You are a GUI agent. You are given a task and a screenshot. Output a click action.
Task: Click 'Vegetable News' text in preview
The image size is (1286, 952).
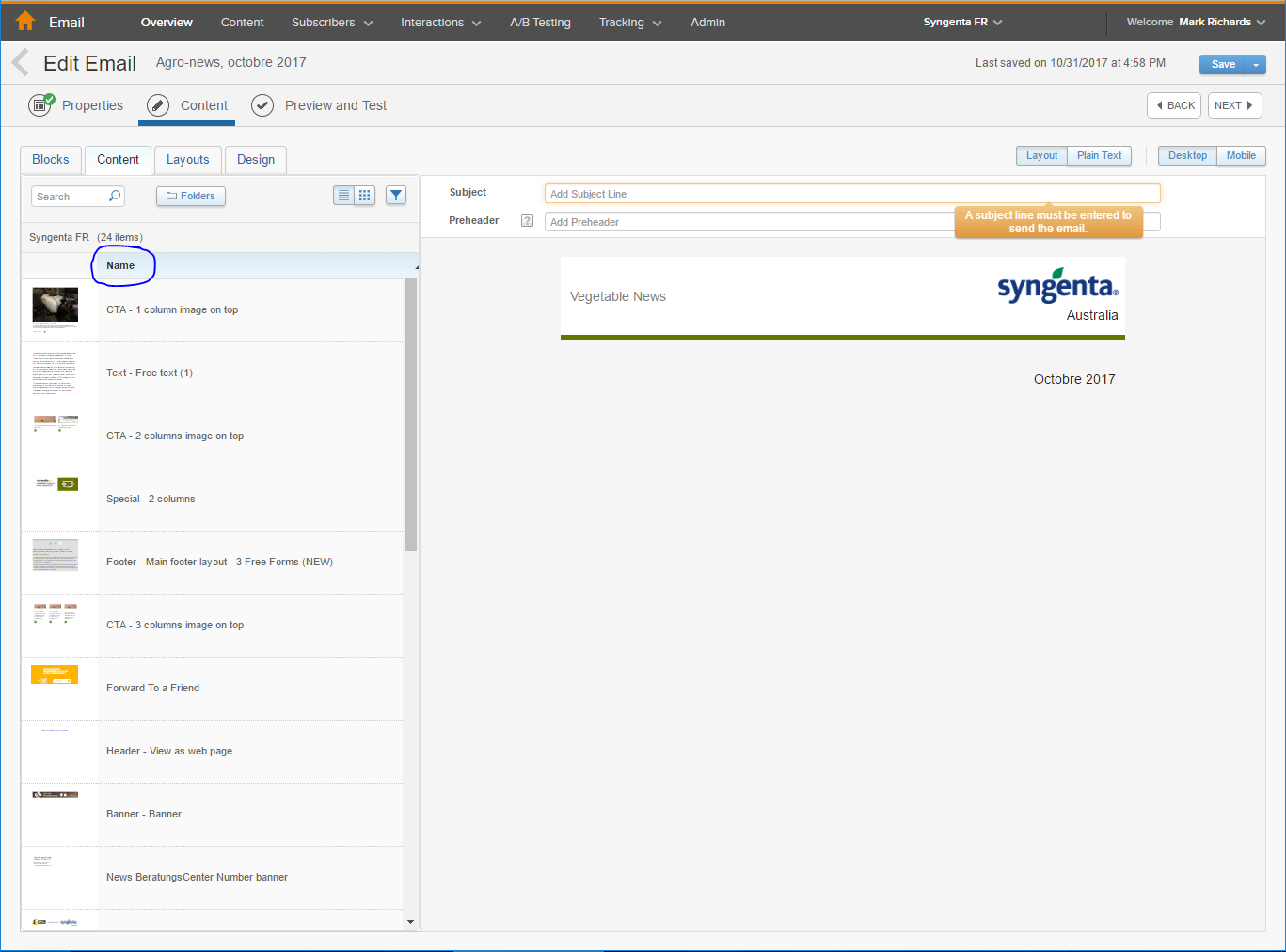point(618,296)
